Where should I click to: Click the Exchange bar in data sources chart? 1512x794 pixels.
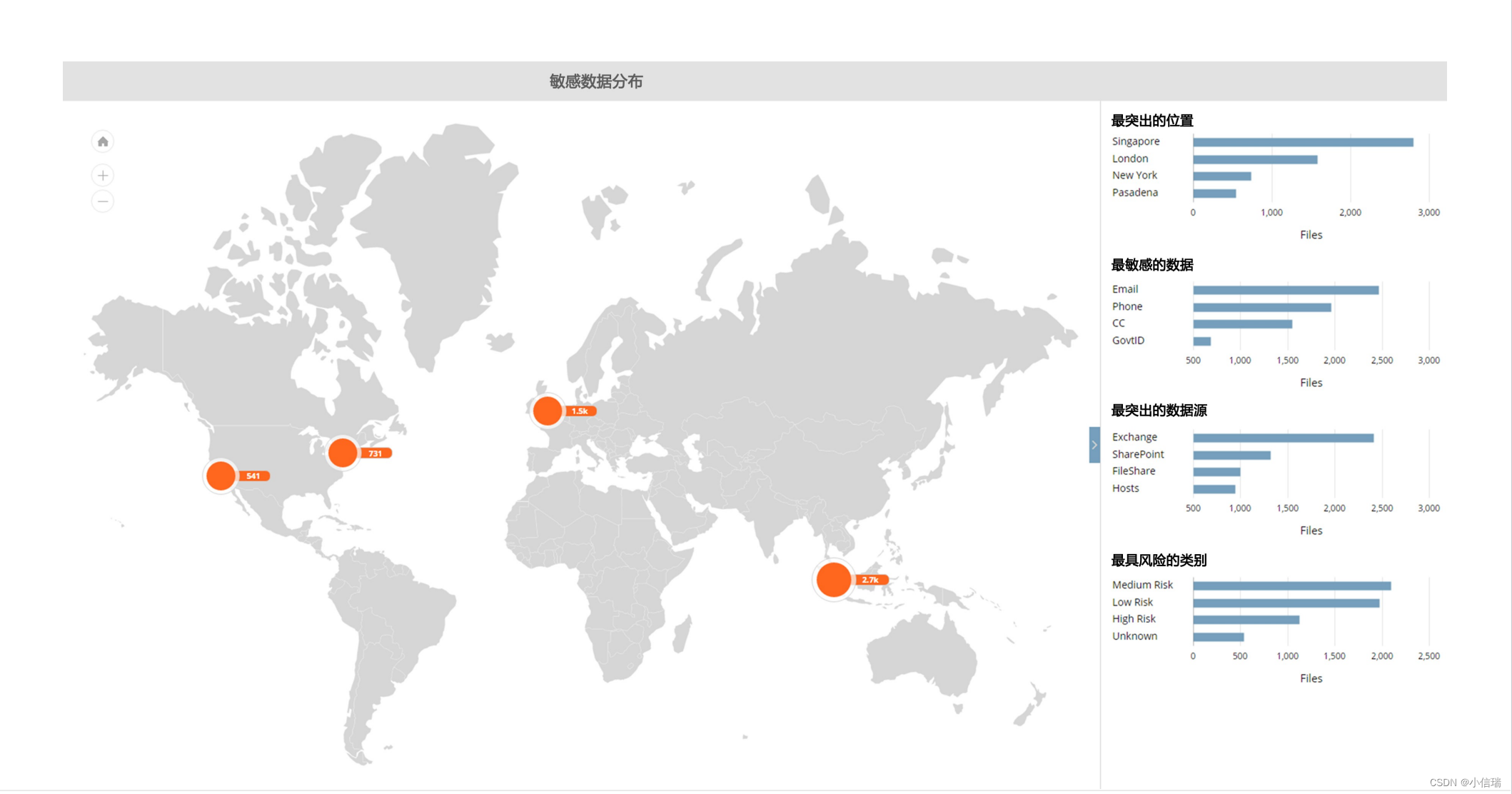click(1283, 438)
